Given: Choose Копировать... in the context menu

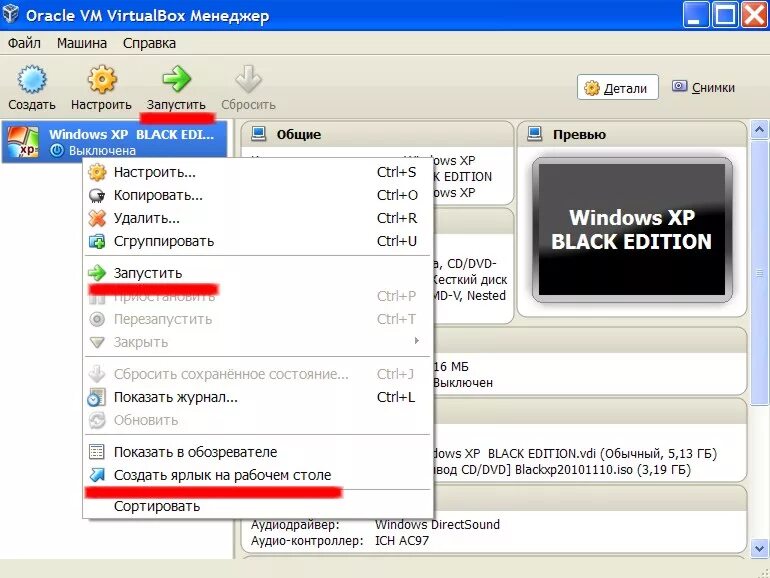Looking at the screenshot, I should pyautogui.click(x=258, y=195).
